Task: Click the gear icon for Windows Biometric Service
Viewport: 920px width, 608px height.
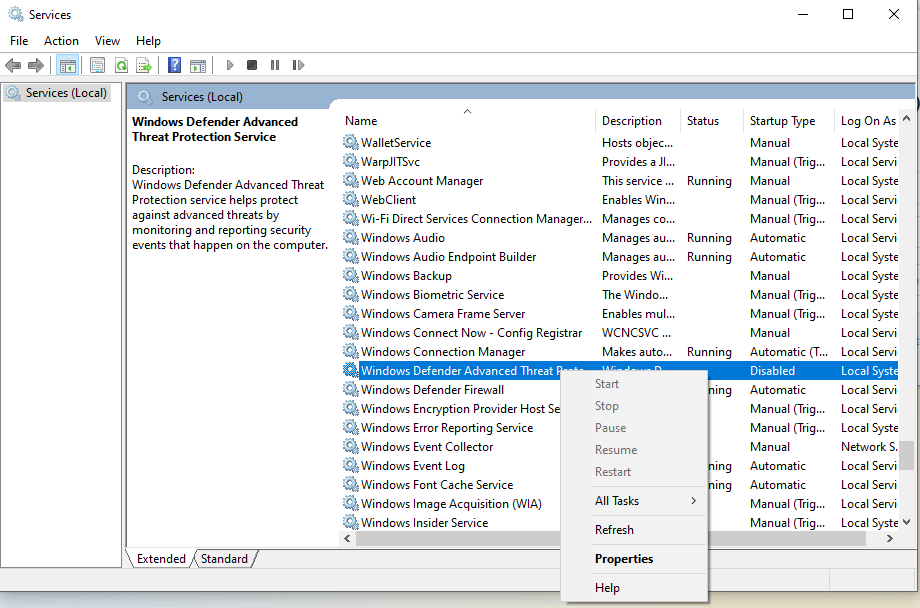Action: point(350,294)
